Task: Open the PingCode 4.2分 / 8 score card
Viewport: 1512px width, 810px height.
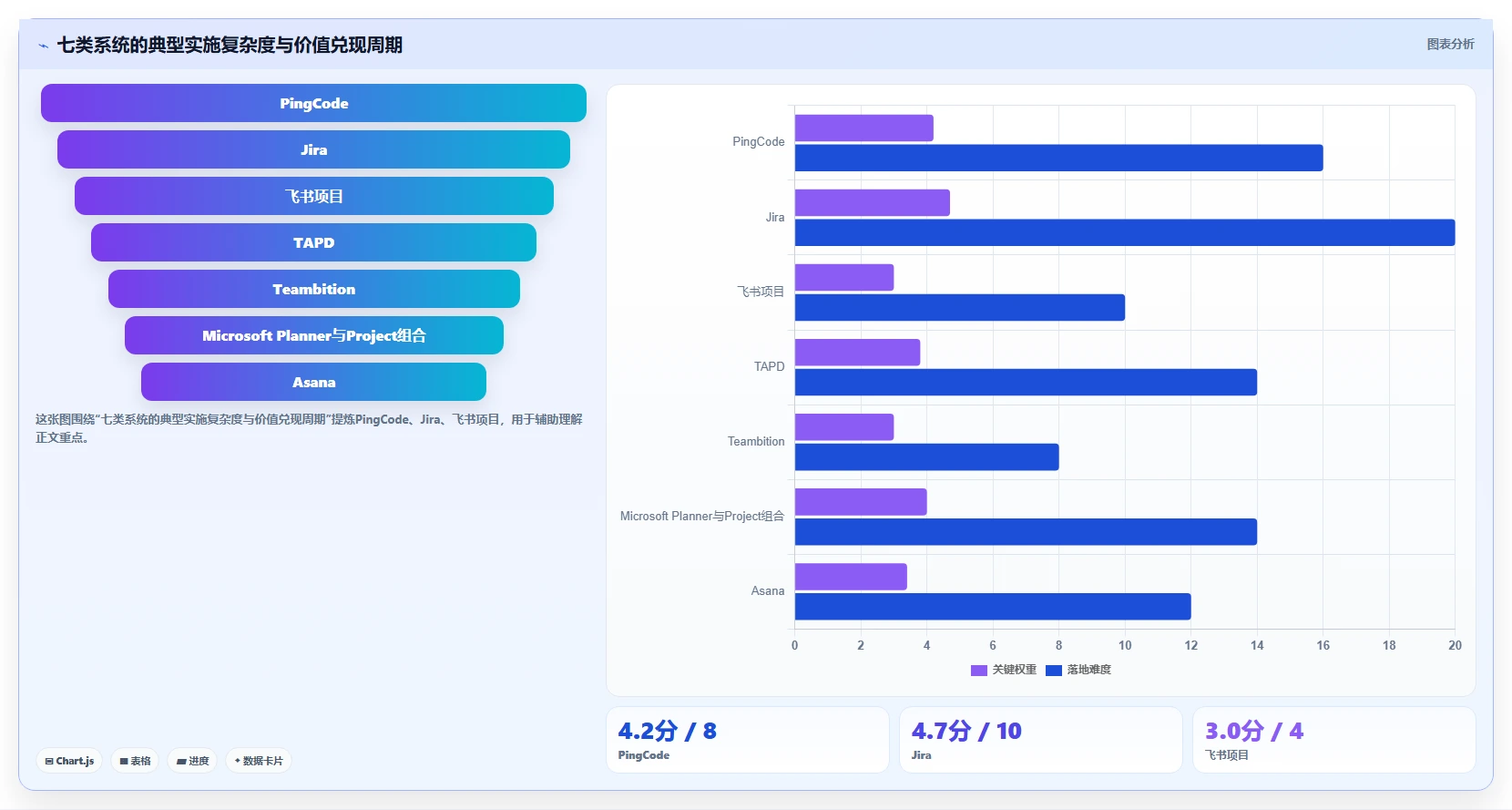Action: pyautogui.click(x=748, y=740)
